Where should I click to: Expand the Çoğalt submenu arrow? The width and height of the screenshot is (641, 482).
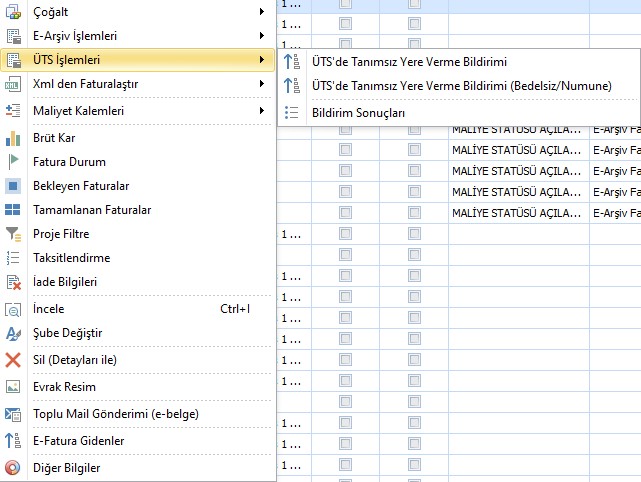point(262,11)
